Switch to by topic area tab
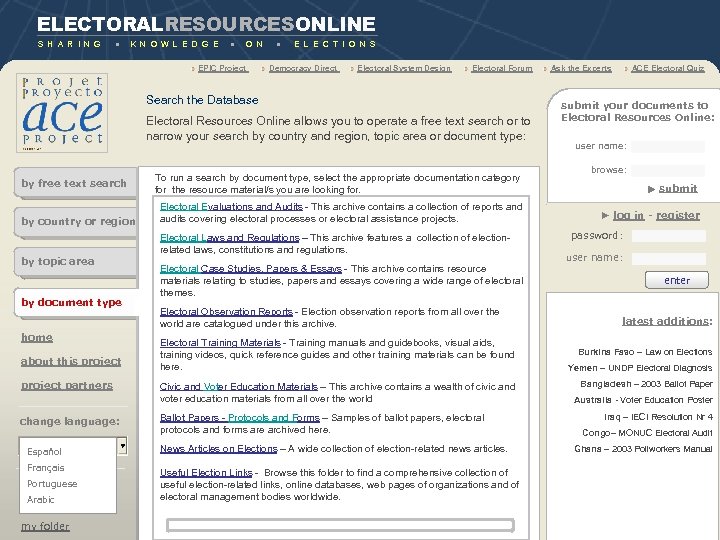The width and height of the screenshot is (720, 540). click(x=75, y=262)
